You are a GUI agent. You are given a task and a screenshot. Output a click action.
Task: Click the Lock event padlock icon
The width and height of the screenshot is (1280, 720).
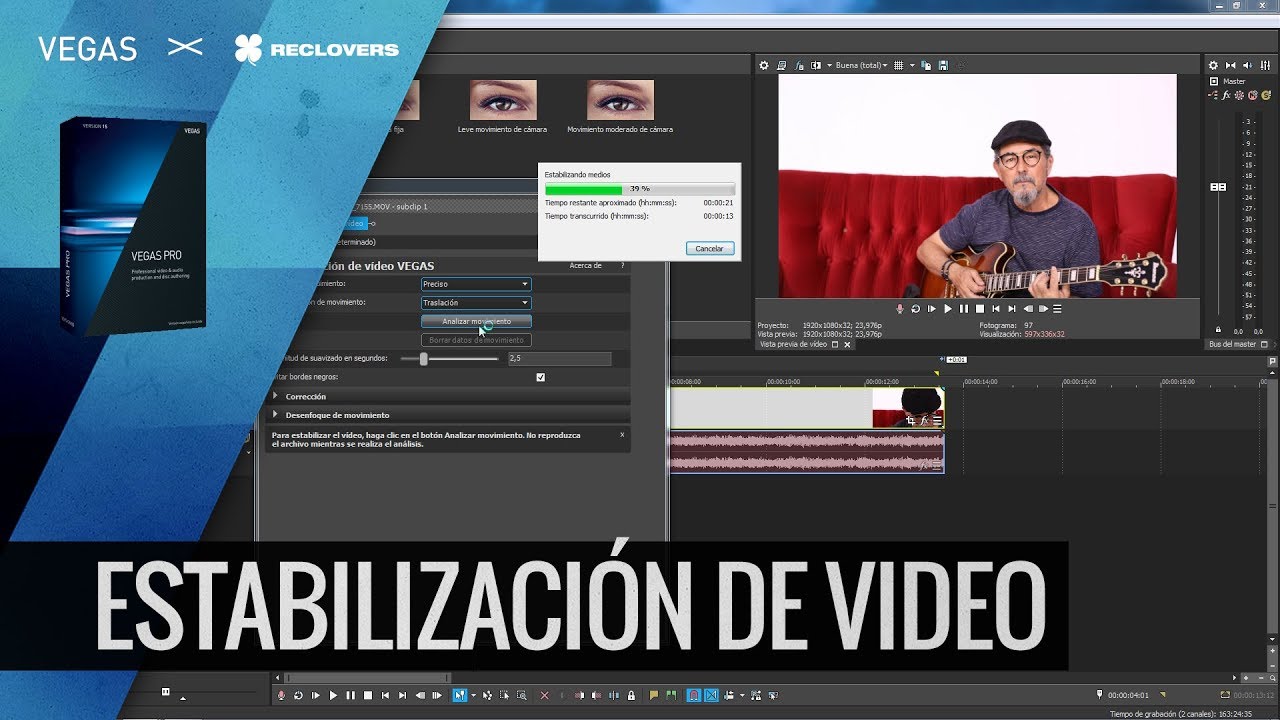pos(631,695)
